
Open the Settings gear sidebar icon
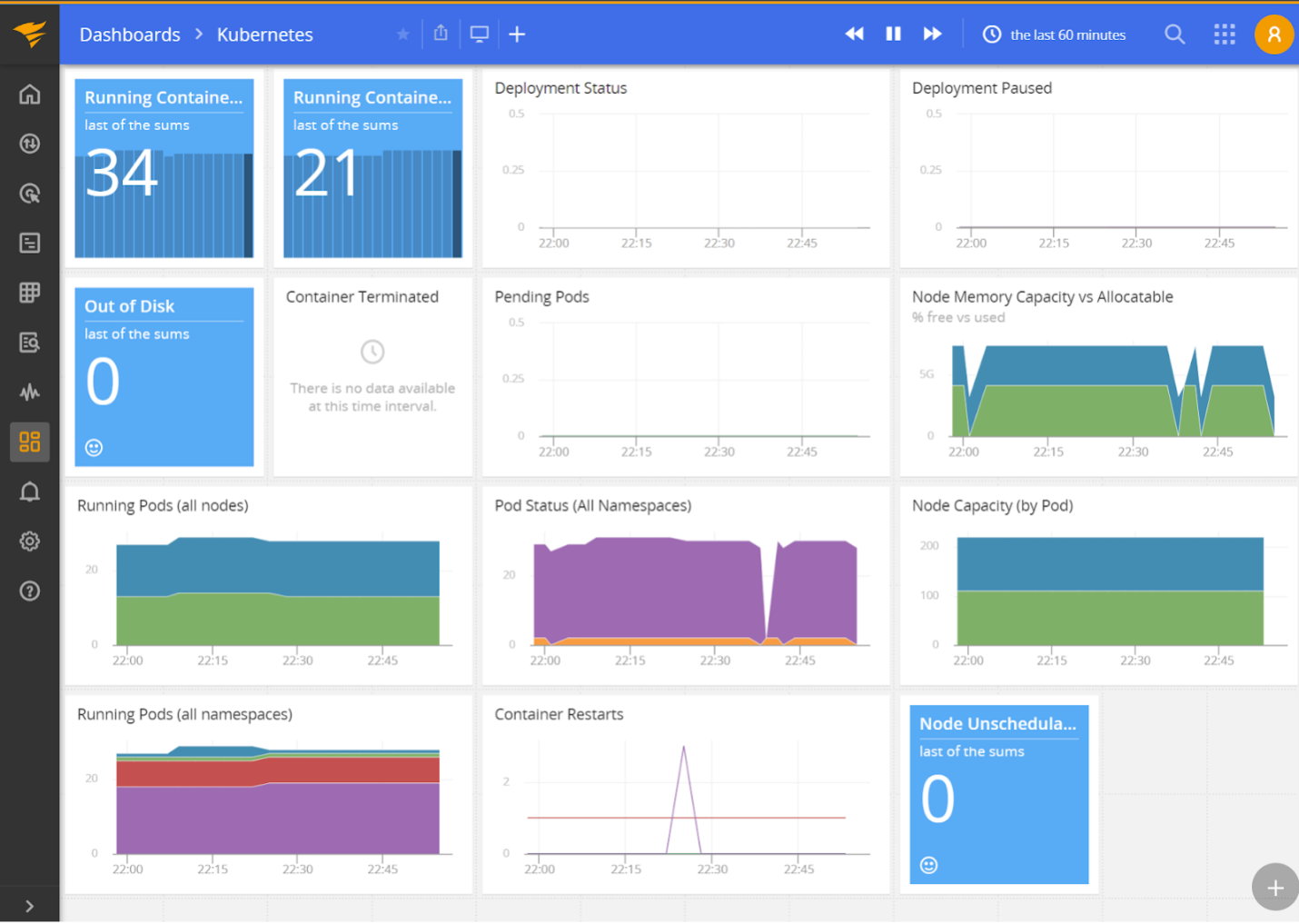tap(30, 541)
